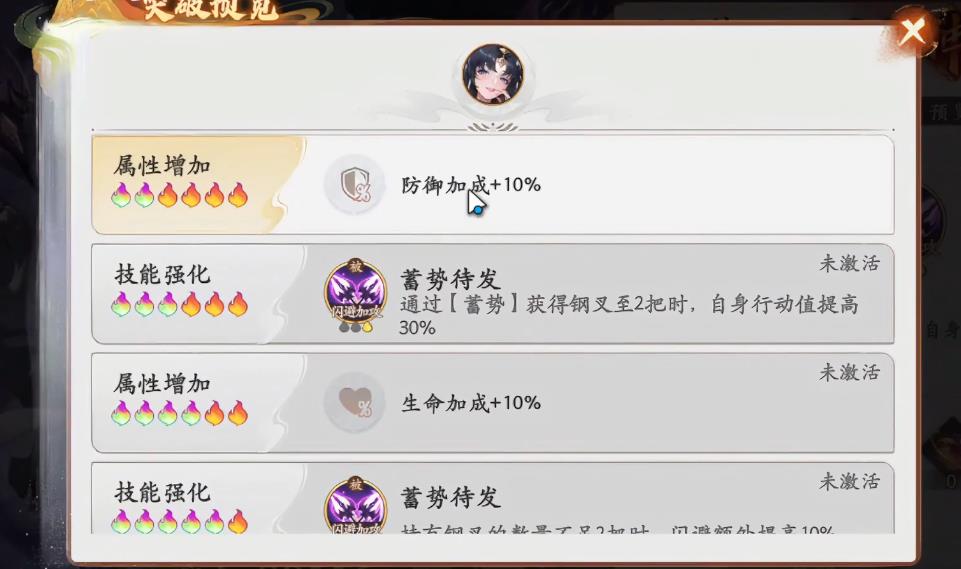The image size is (961, 569).
Task: Select the first 属性增加 row header
Action: 162,166
